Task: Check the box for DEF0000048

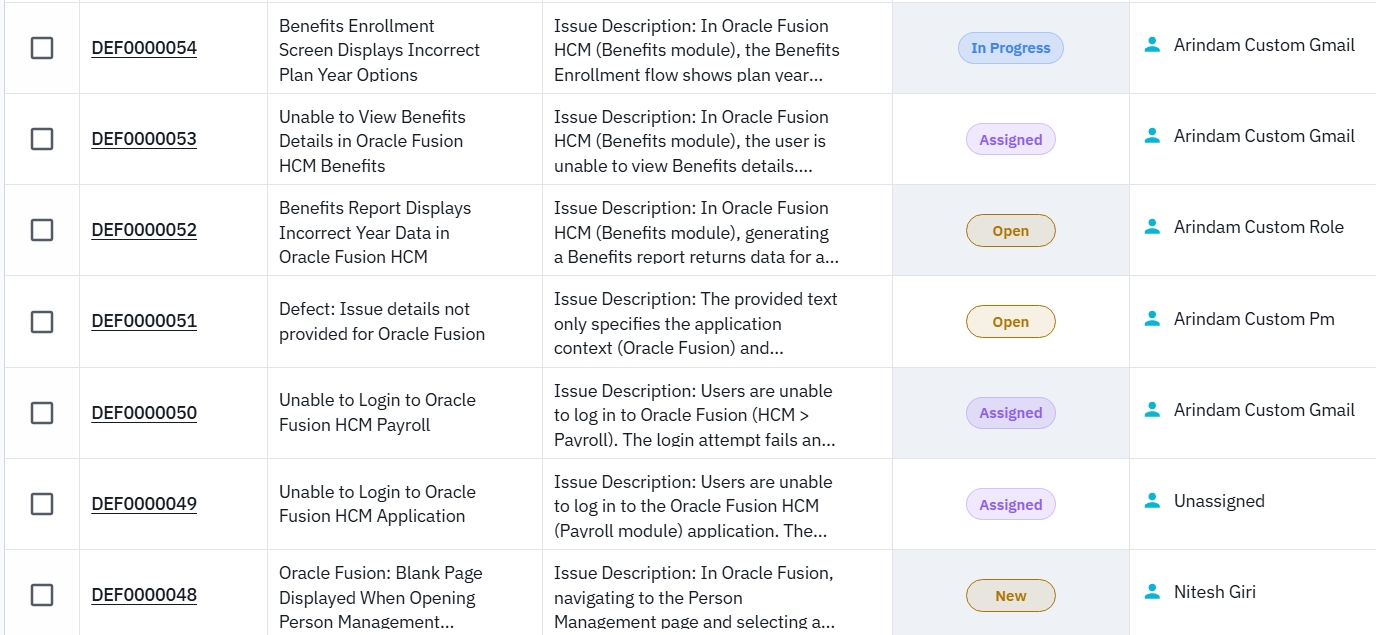Action: [42, 595]
